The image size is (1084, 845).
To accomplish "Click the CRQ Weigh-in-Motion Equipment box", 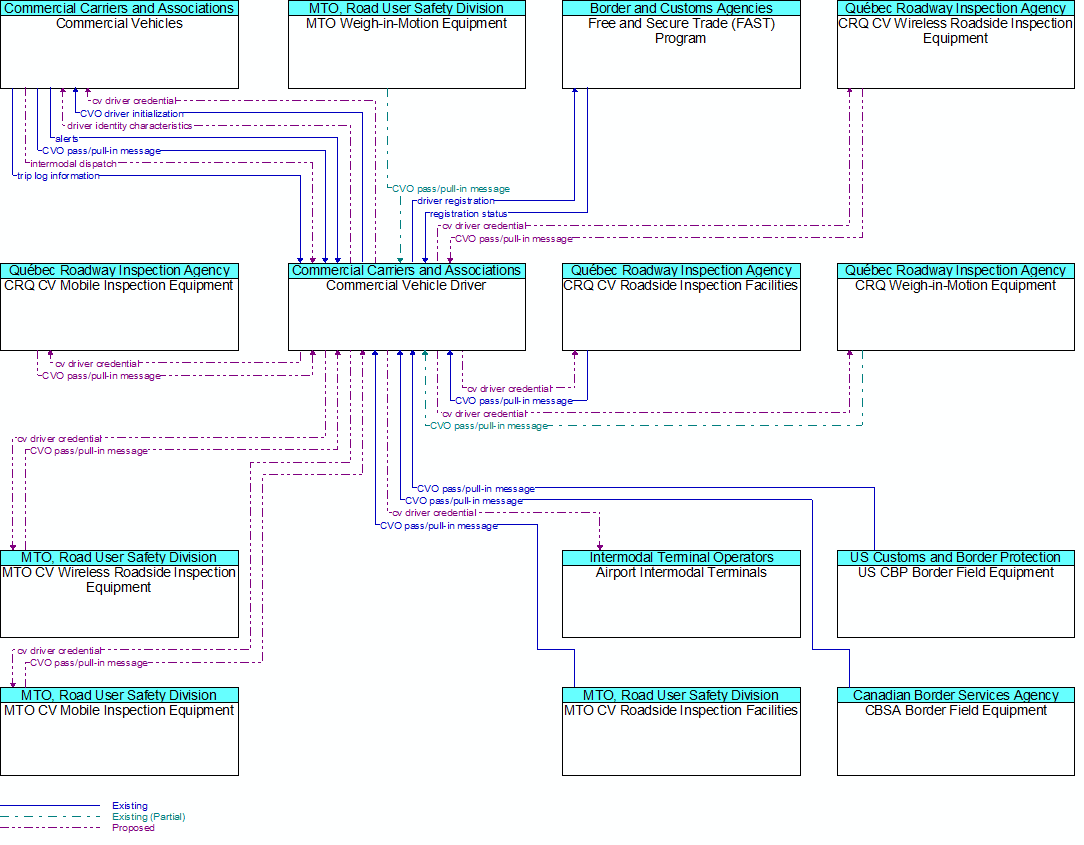I will [955, 307].
